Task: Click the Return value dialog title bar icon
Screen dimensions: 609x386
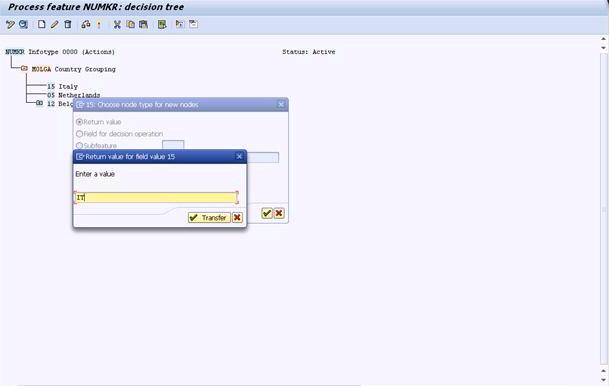Action: coord(80,156)
